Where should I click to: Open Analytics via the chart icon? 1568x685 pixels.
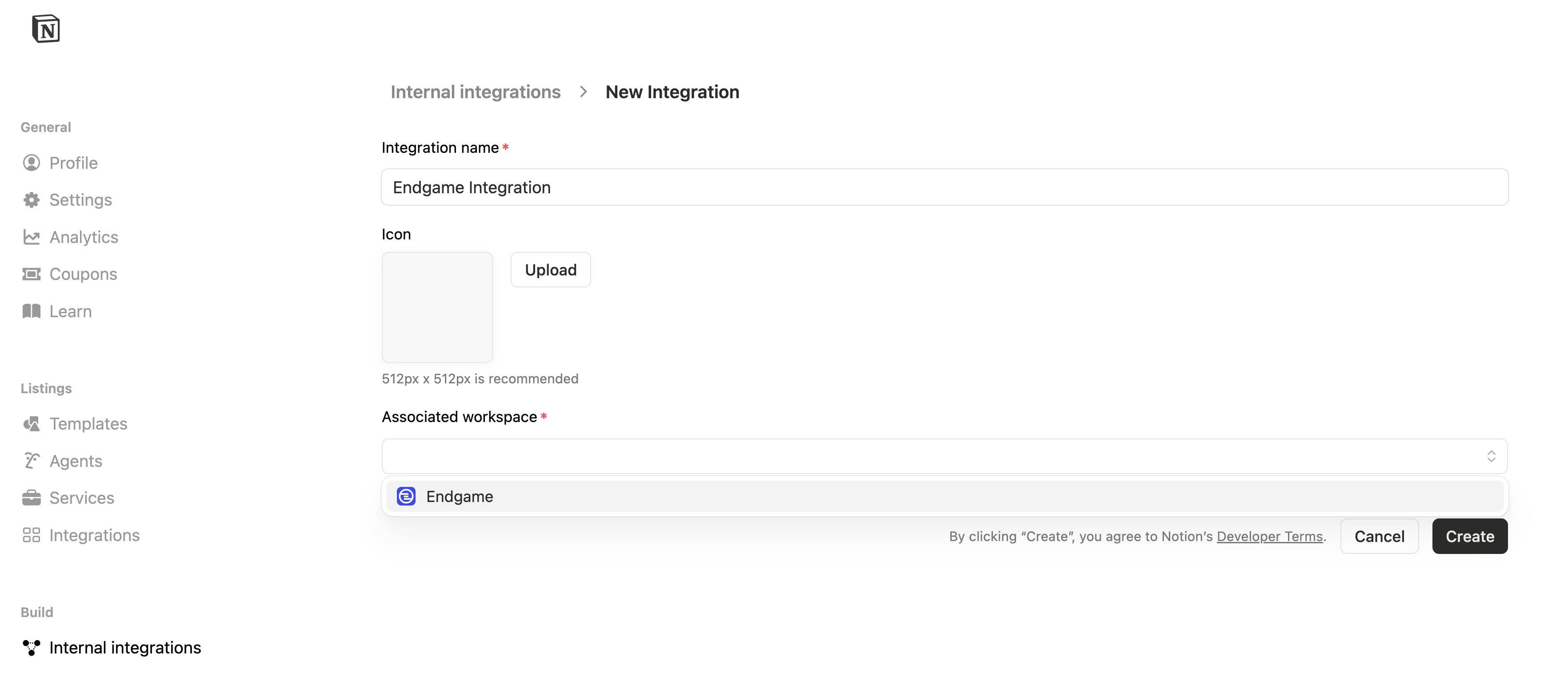(x=32, y=237)
